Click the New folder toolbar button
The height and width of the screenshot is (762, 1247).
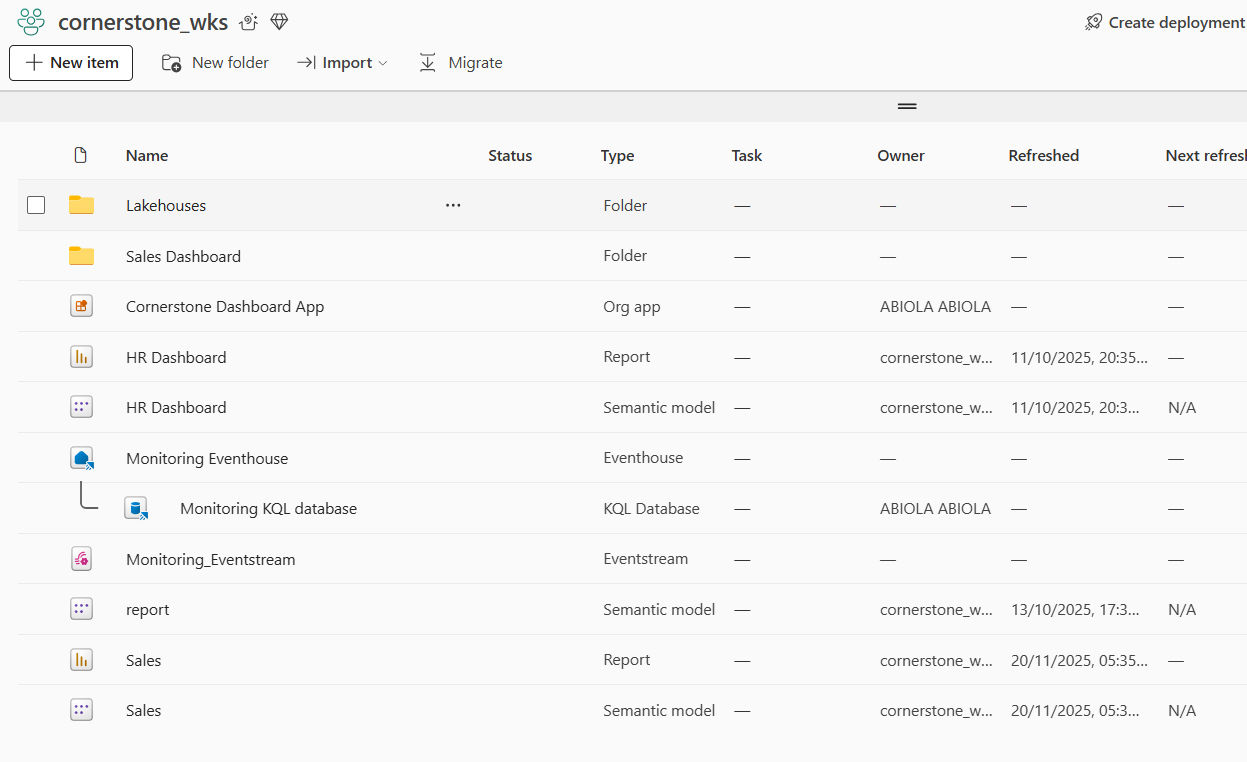click(215, 63)
